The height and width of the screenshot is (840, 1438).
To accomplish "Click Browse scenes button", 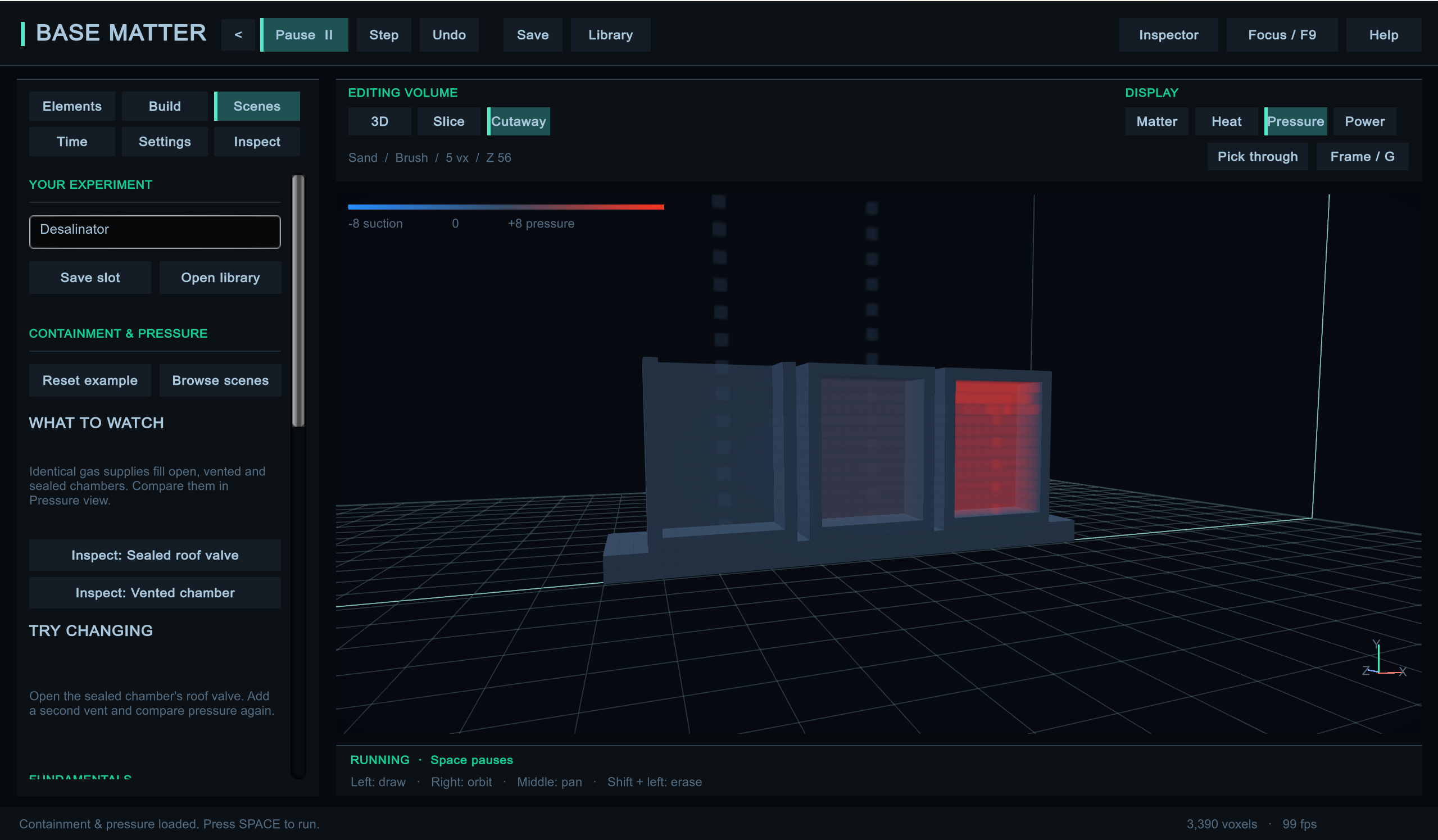I will [220, 380].
